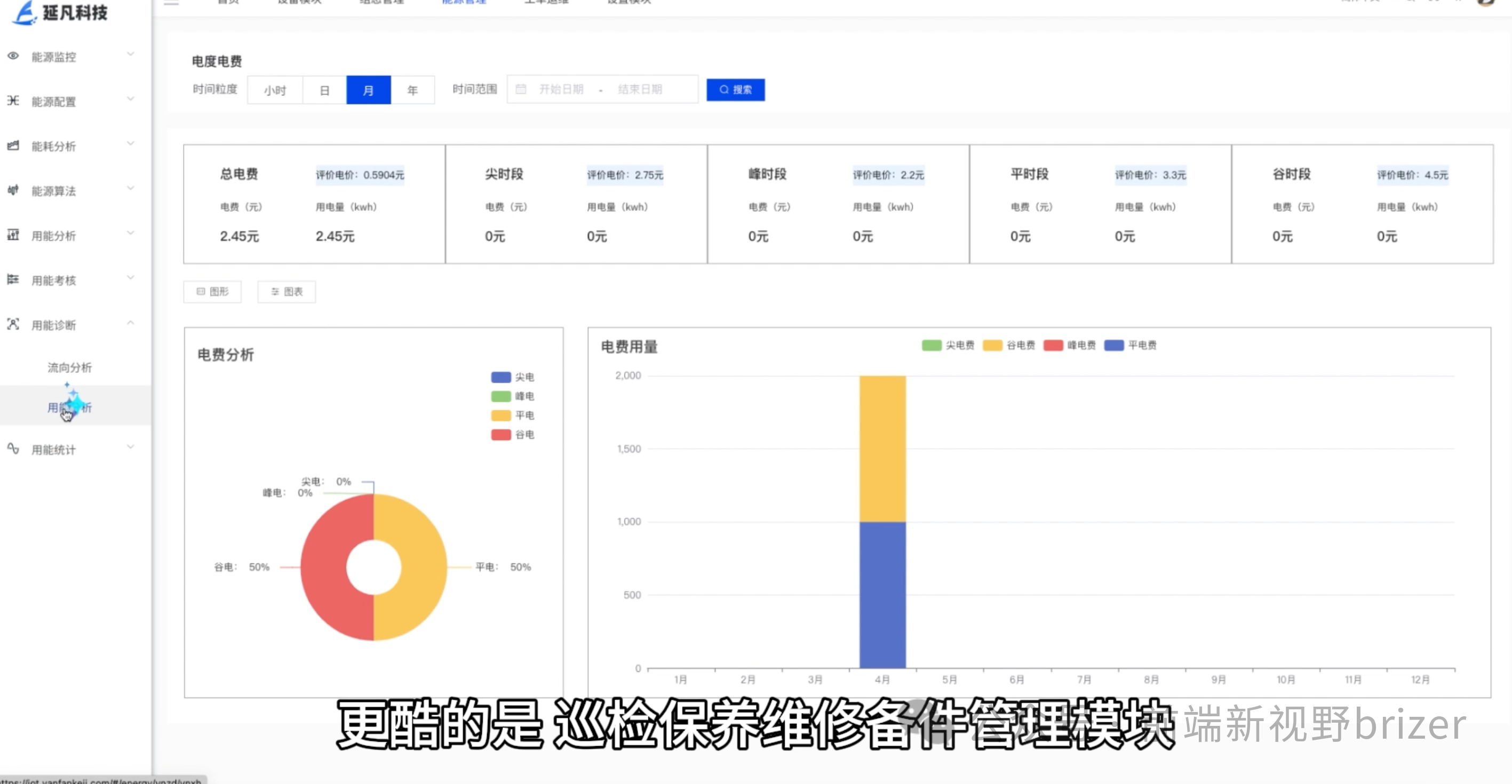Click the yellow segment of the 4月 bar
The height and width of the screenshot is (784, 1512).
click(x=882, y=449)
